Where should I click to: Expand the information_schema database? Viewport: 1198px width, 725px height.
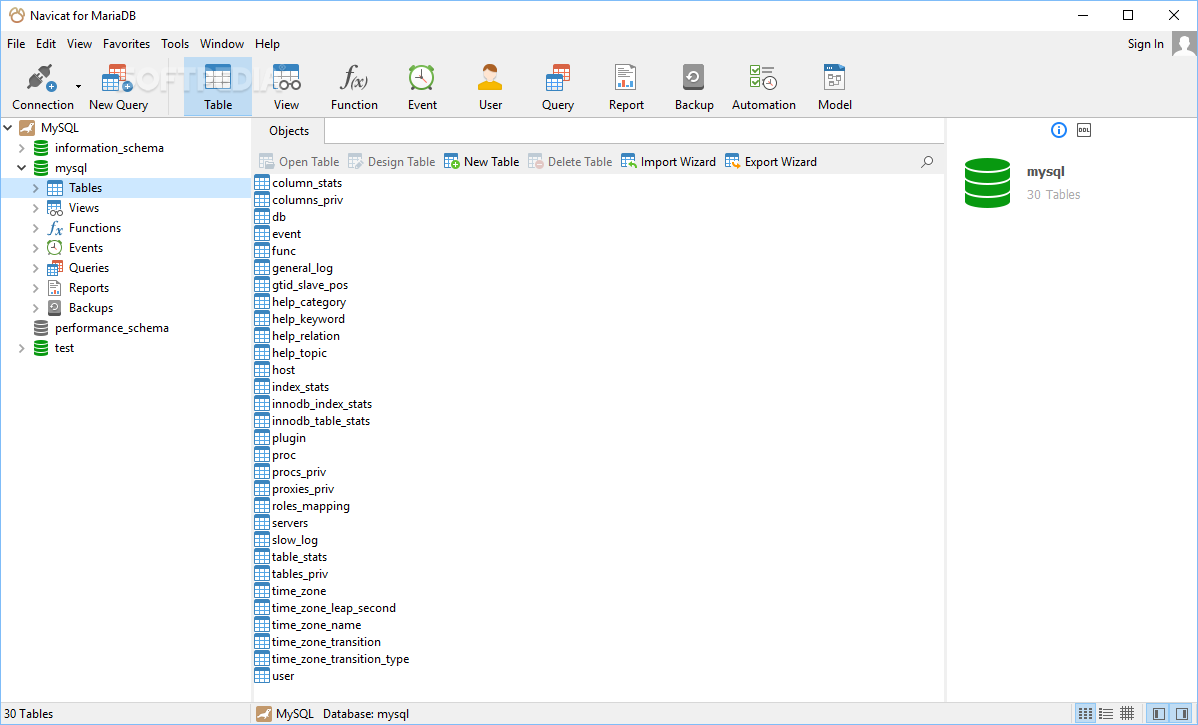point(21,148)
